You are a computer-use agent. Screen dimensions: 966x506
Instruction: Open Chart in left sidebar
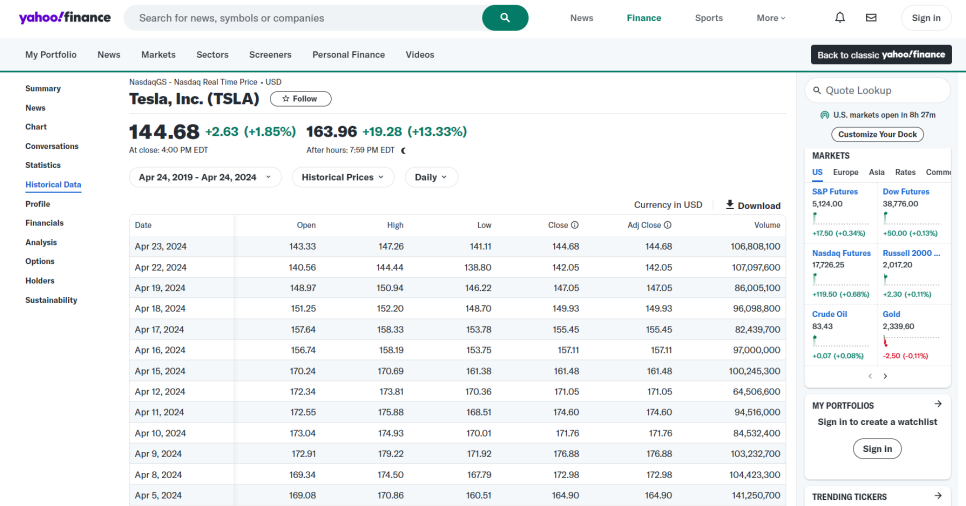[x=36, y=127]
